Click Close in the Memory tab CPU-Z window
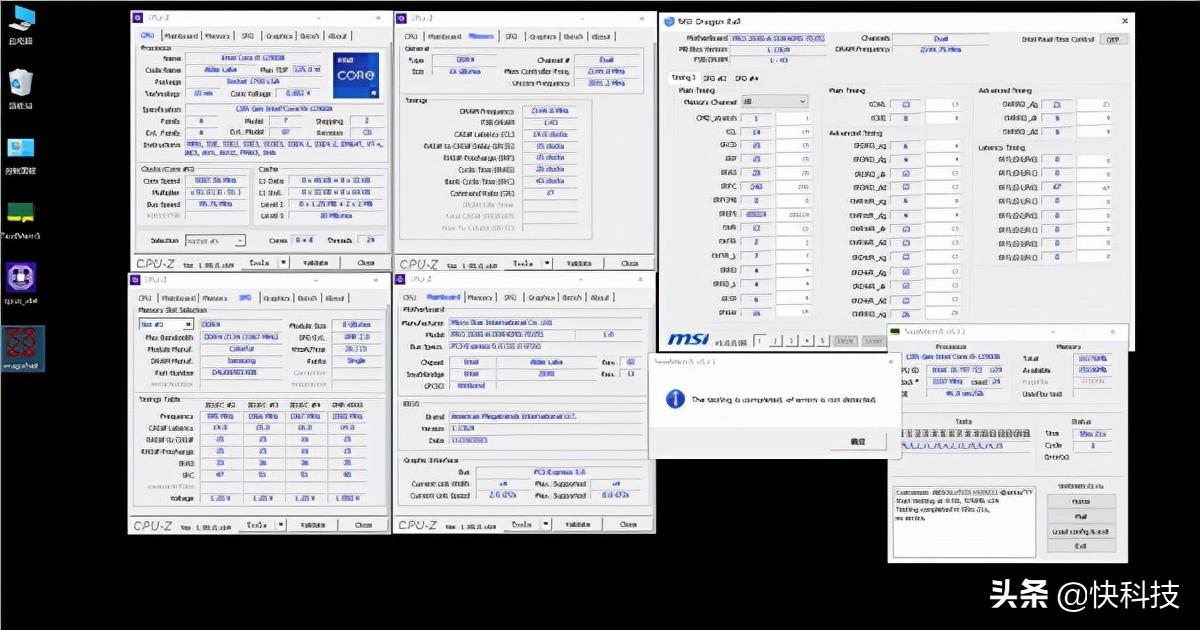Viewport: 1200px width, 630px height. [x=628, y=263]
